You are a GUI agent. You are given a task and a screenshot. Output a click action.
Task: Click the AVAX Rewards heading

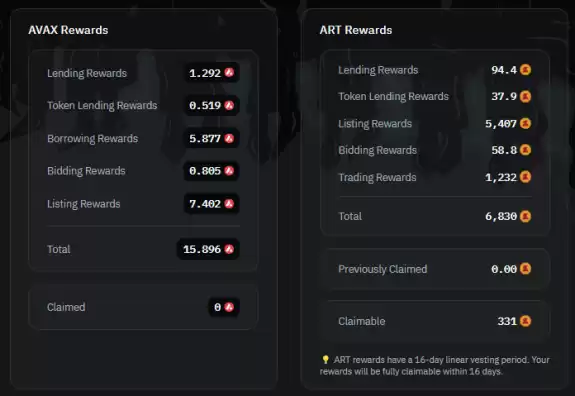(x=68, y=30)
